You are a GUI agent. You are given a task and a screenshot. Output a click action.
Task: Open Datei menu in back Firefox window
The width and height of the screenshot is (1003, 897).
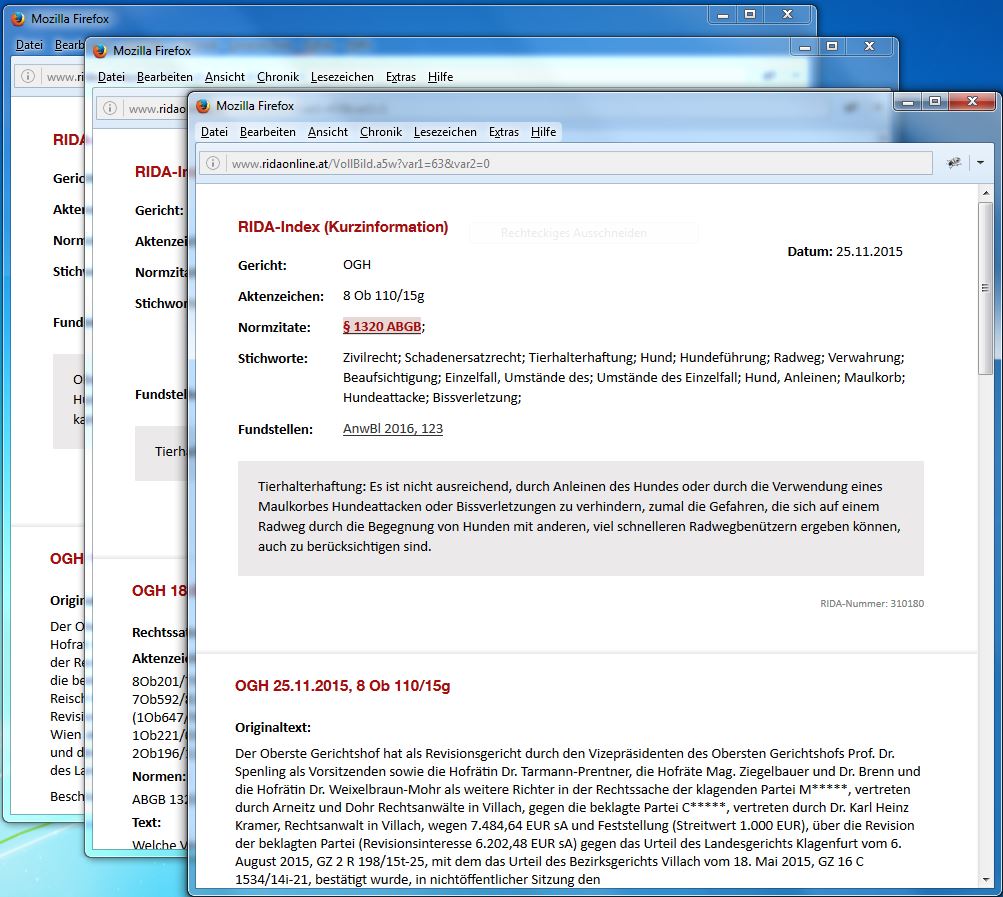29,45
